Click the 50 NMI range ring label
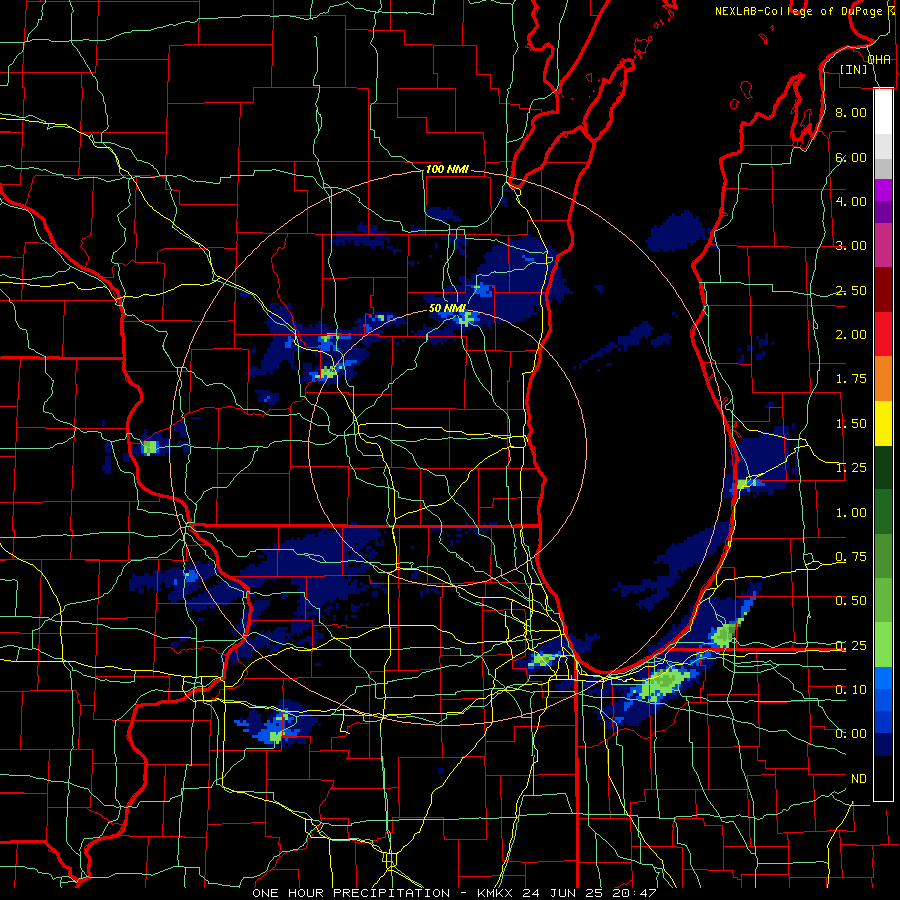900x900 pixels. pyautogui.click(x=447, y=308)
